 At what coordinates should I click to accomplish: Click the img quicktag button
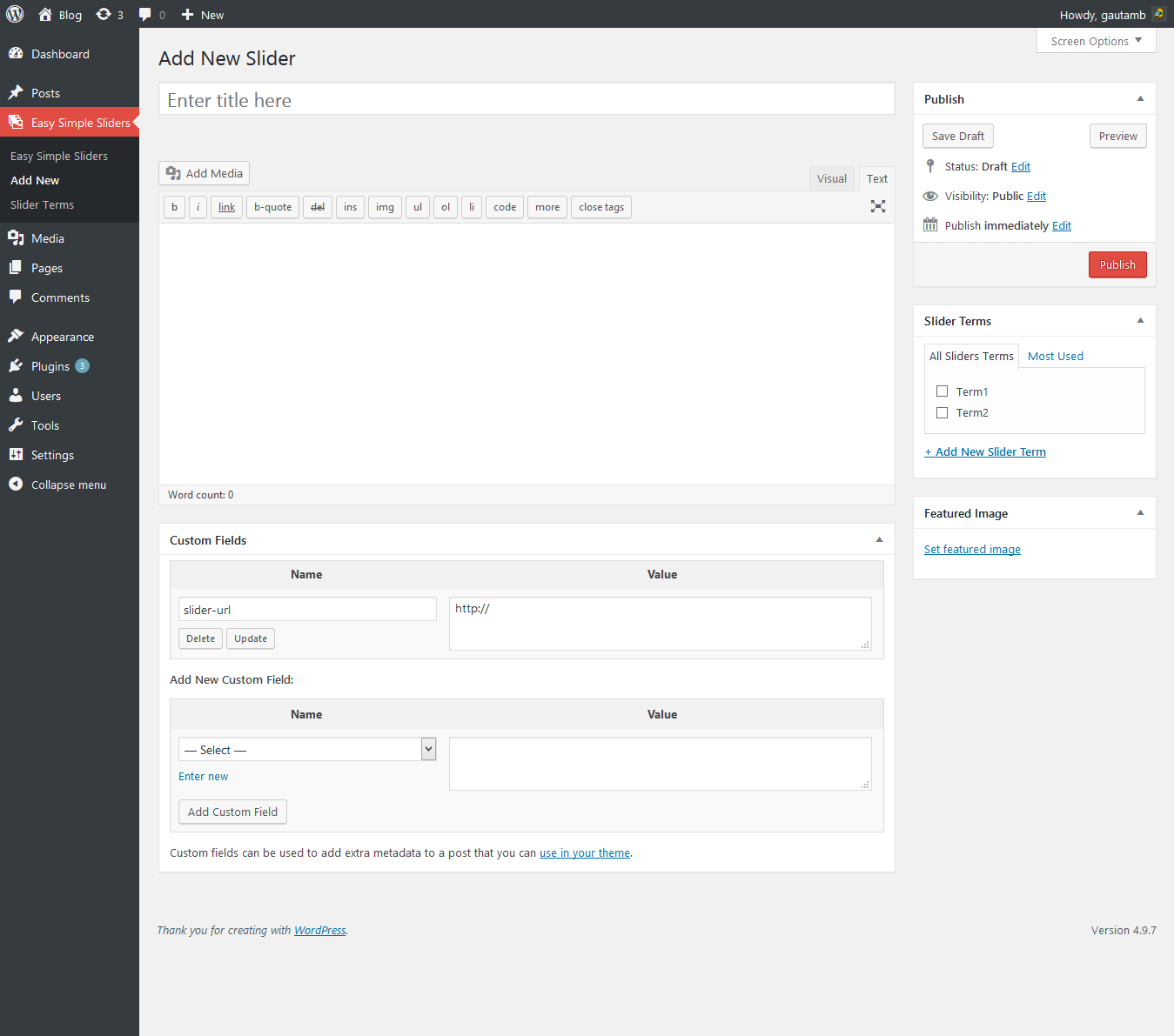385,207
